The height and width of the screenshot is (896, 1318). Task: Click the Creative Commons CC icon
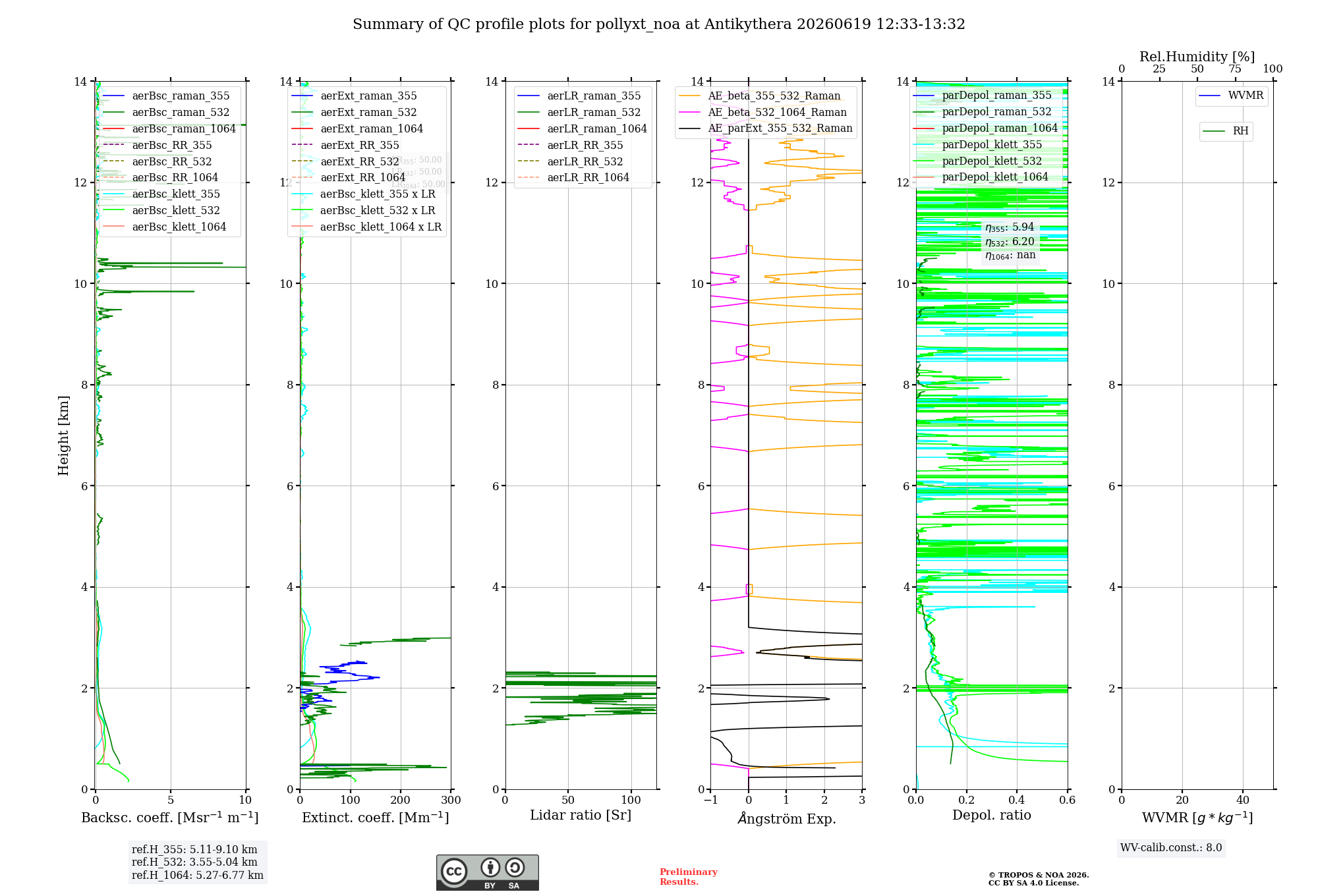click(x=454, y=871)
